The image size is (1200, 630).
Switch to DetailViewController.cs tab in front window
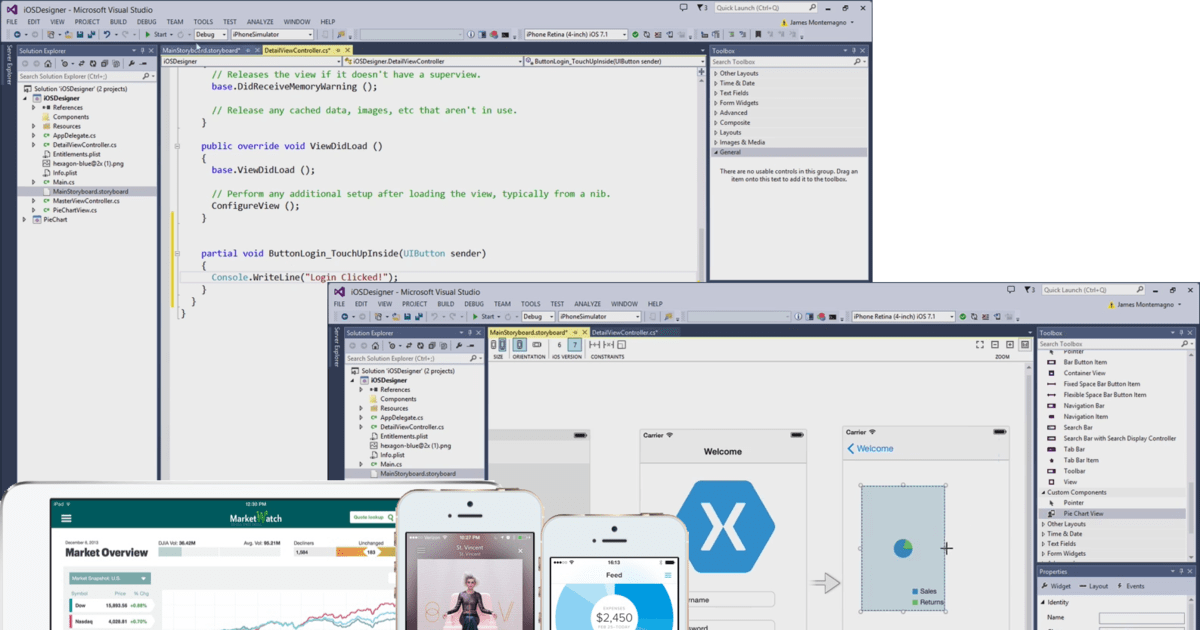(625, 332)
